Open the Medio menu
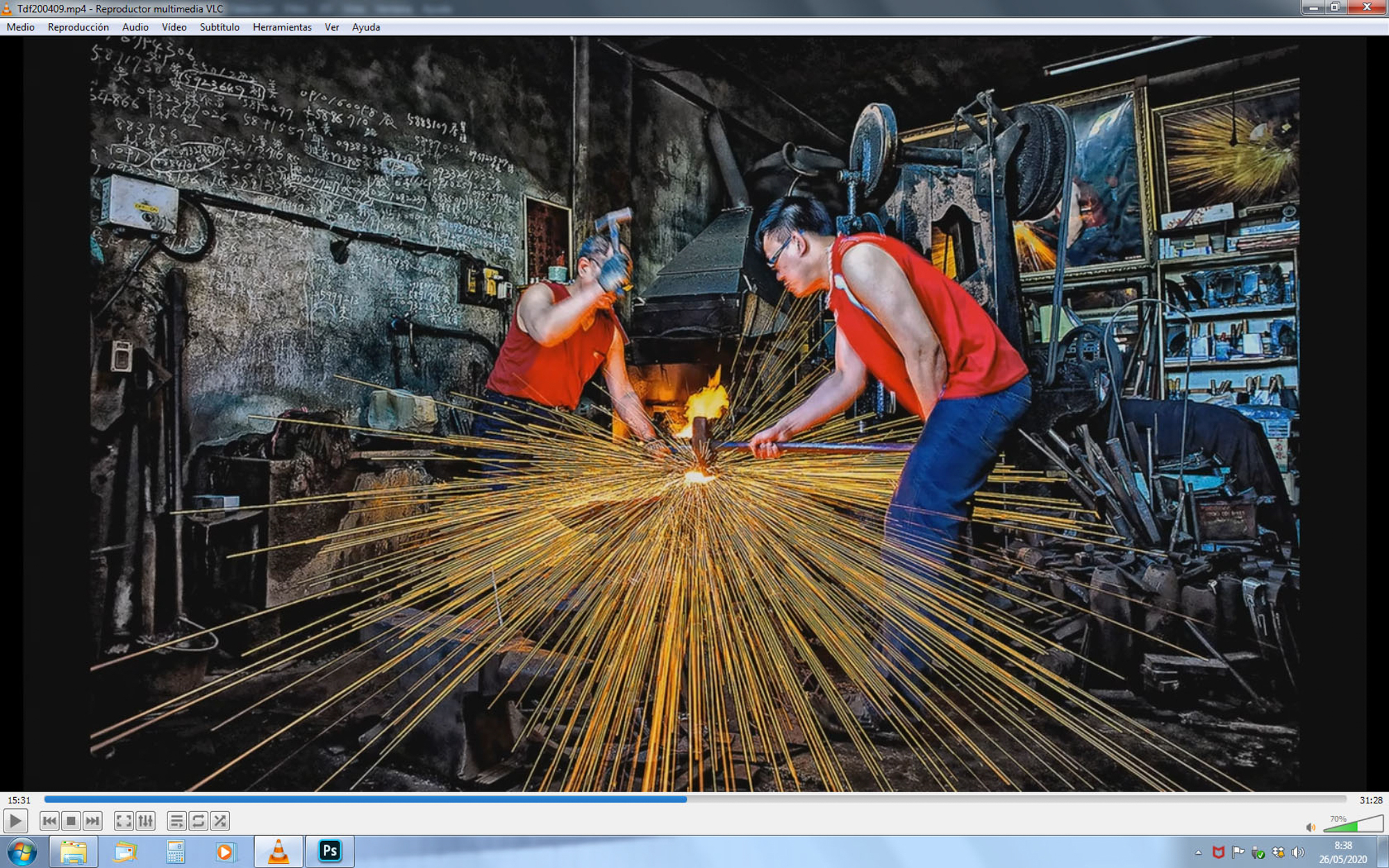The width and height of the screenshot is (1389, 868). pyautogui.click(x=21, y=27)
